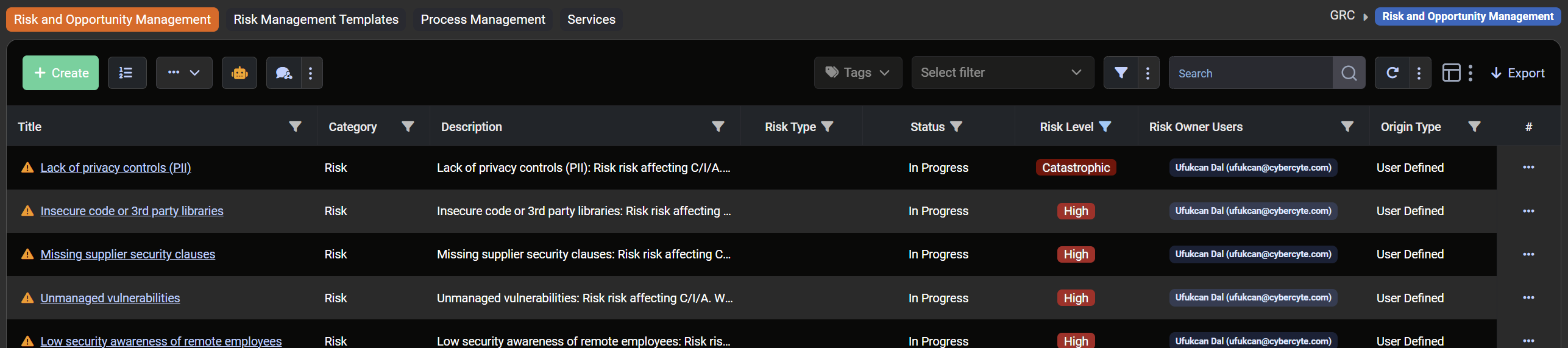Click the robot AI assistant icon

pos(239,73)
